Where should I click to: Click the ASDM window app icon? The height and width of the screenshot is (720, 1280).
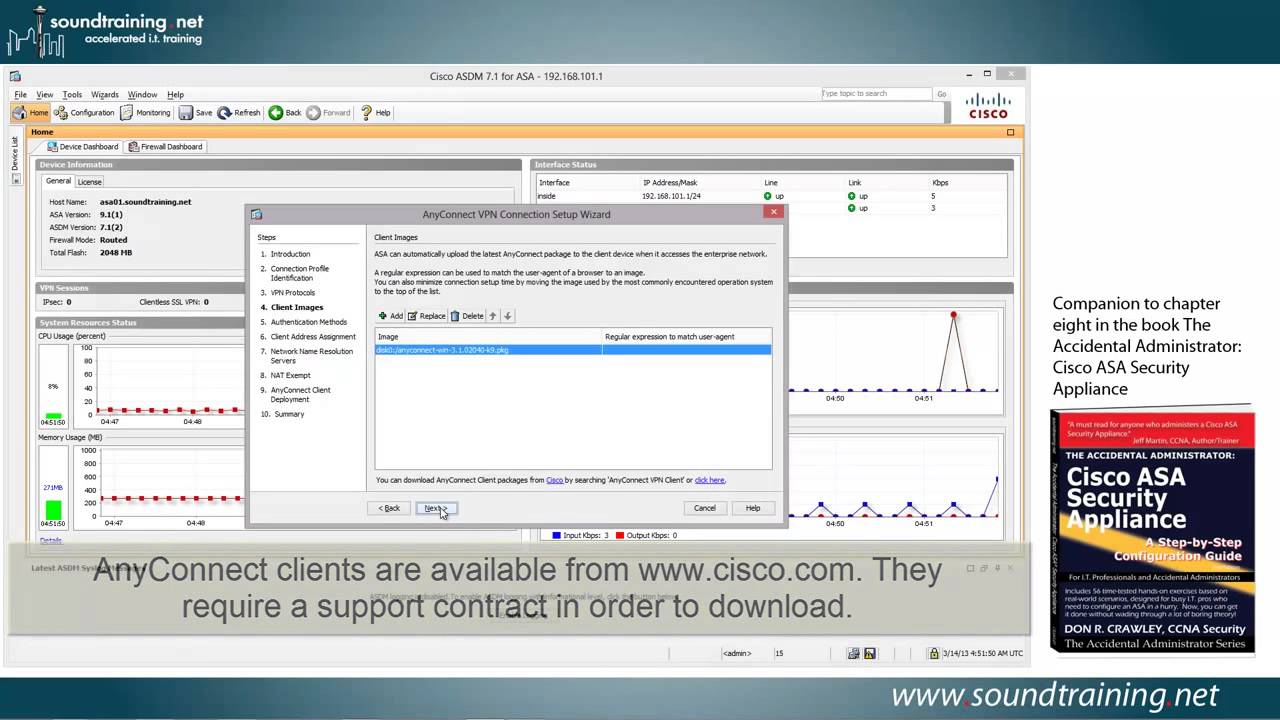click(15, 76)
